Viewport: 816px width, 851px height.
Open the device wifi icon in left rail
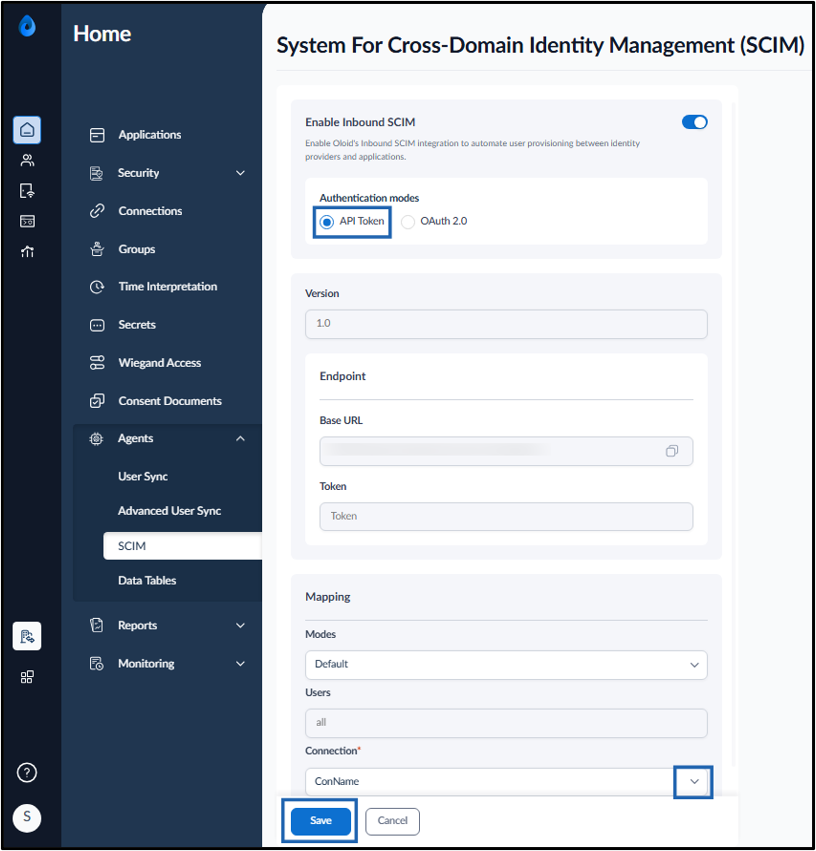click(x=27, y=191)
